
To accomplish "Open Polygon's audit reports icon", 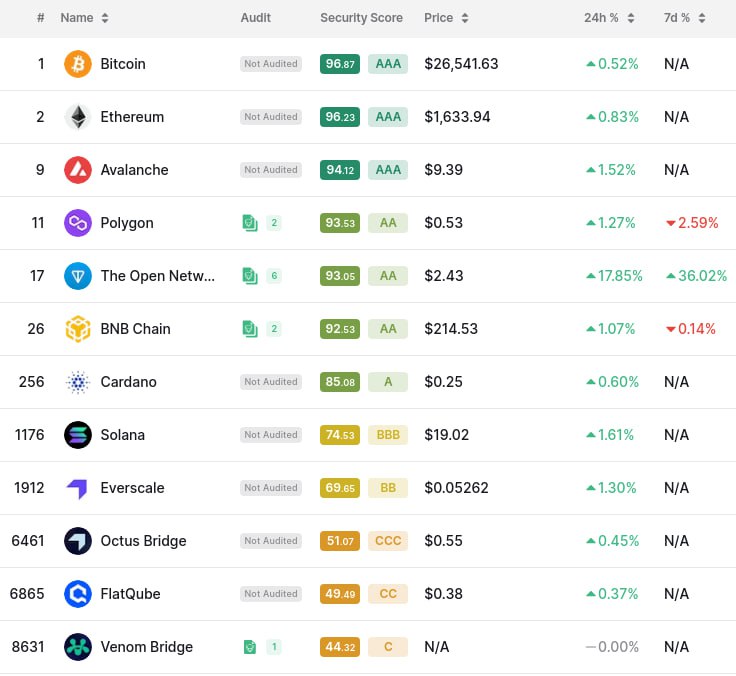I will [250, 223].
